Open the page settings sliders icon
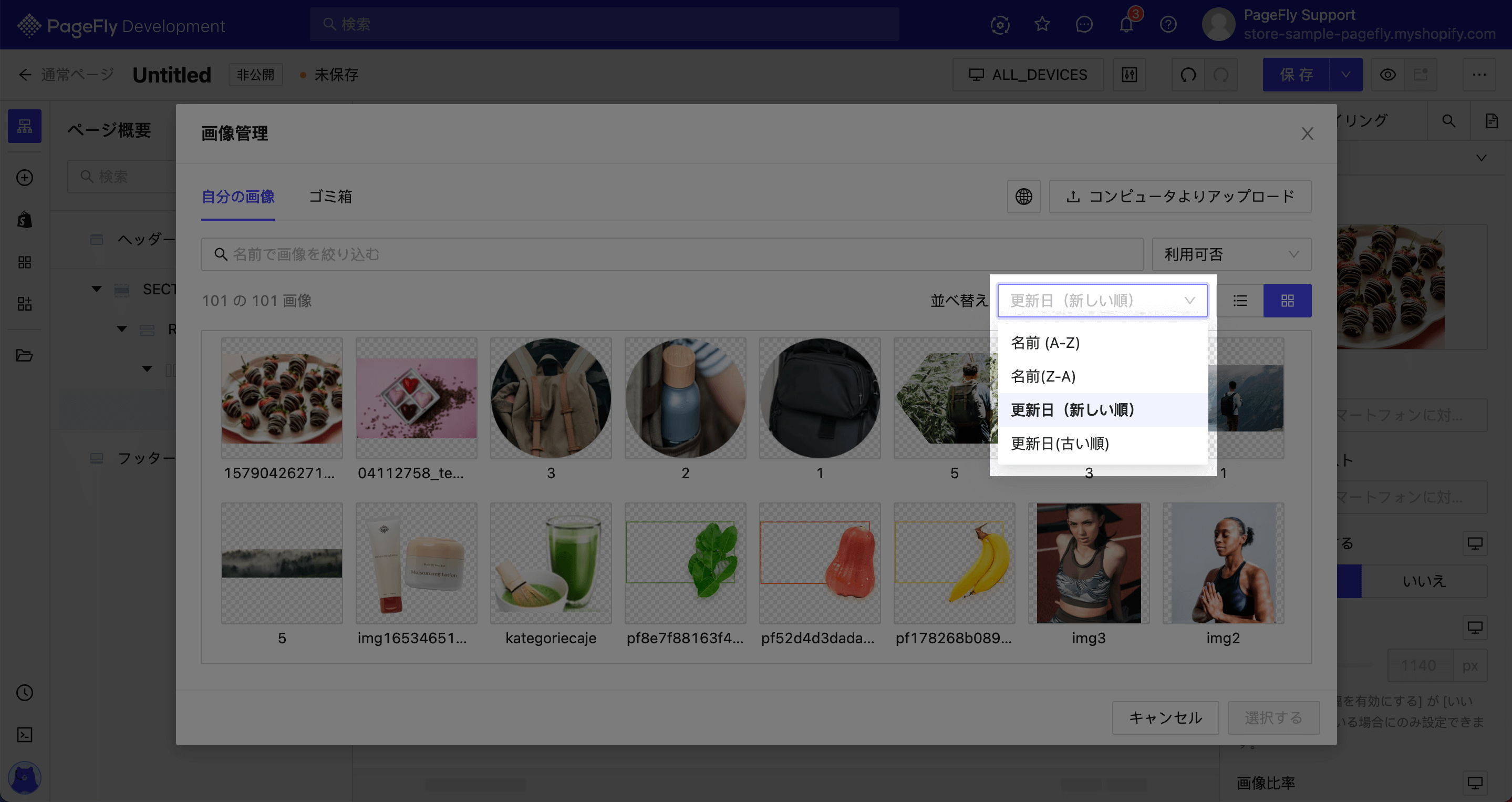The image size is (1512, 802). (x=1130, y=75)
